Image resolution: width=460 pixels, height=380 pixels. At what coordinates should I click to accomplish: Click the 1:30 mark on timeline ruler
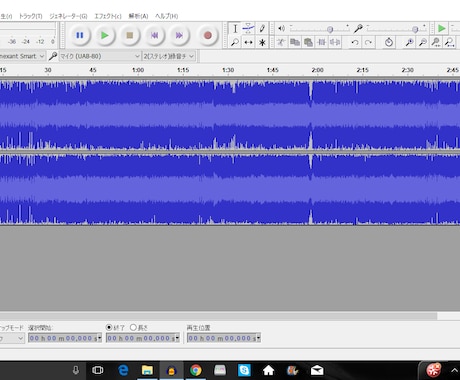(228, 70)
